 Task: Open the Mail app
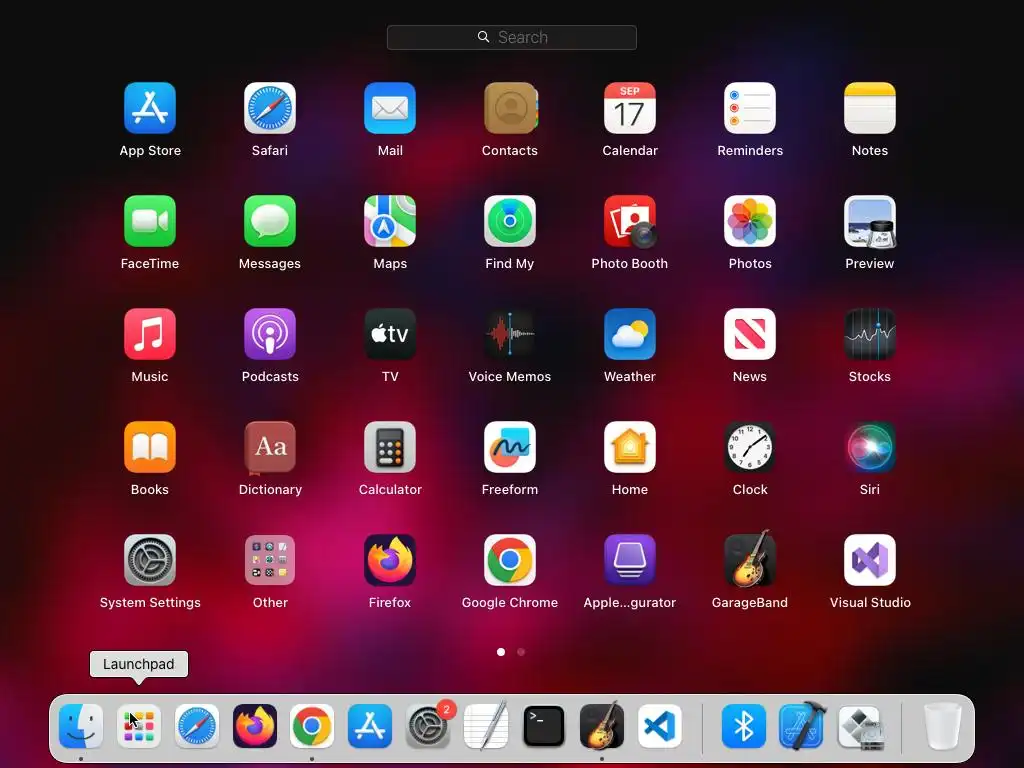390,108
